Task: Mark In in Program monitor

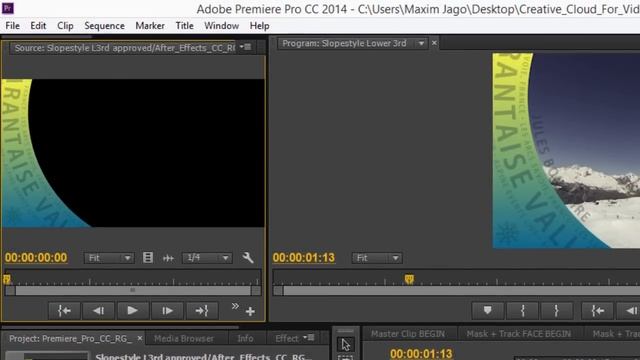Action: click(522, 311)
